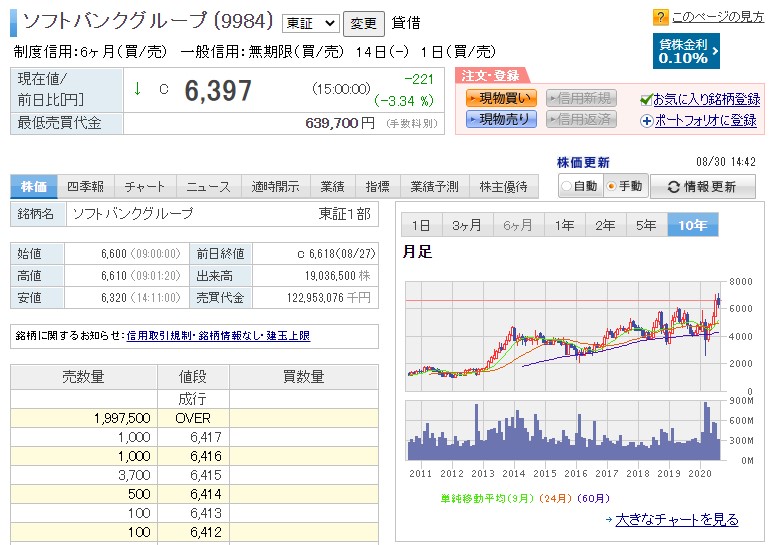The height and width of the screenshot is (545, 769).
Task: Click the ask price 6,413 row
Action: tap(194, 514)
